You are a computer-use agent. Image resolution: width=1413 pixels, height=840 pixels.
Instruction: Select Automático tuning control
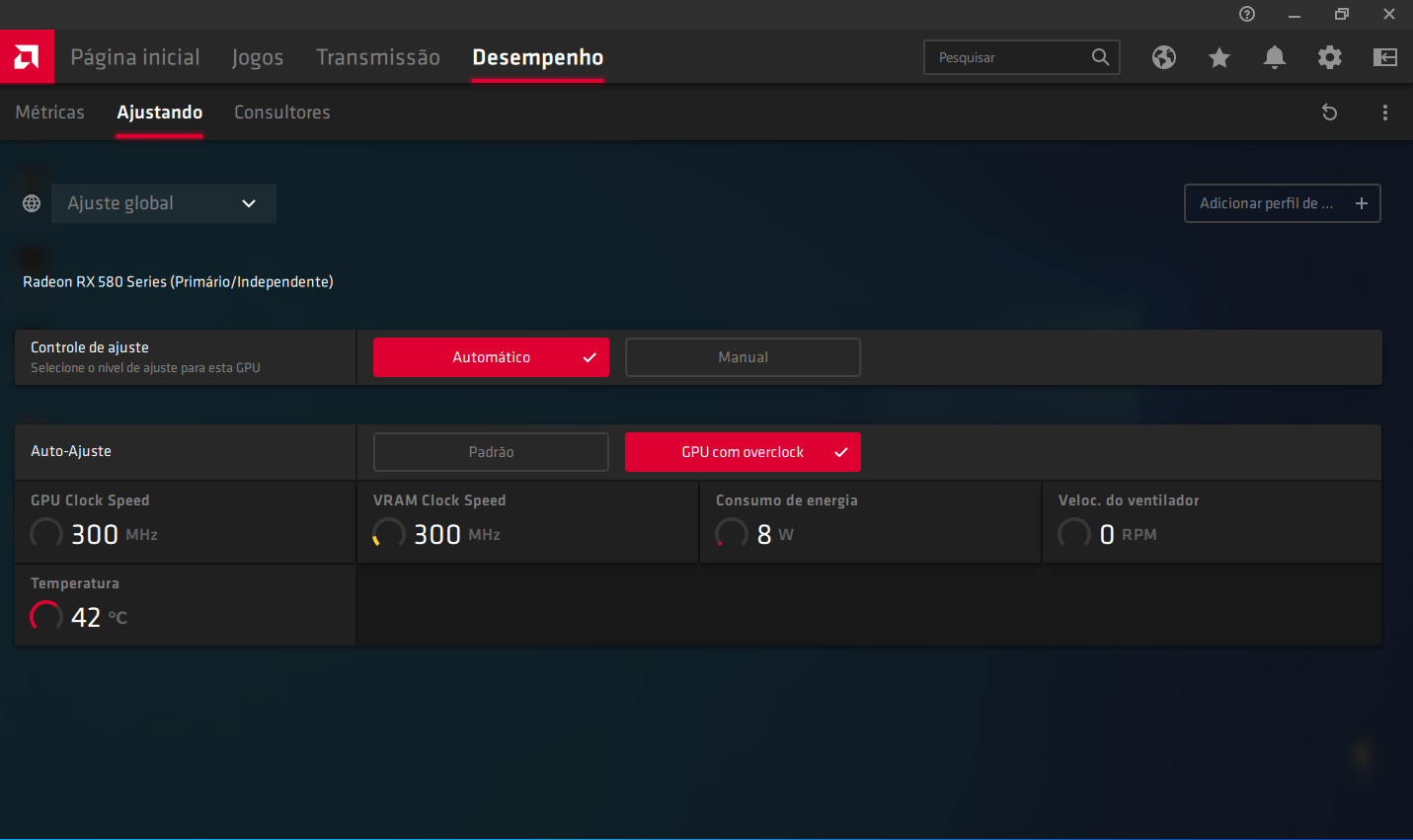(491, 357)
